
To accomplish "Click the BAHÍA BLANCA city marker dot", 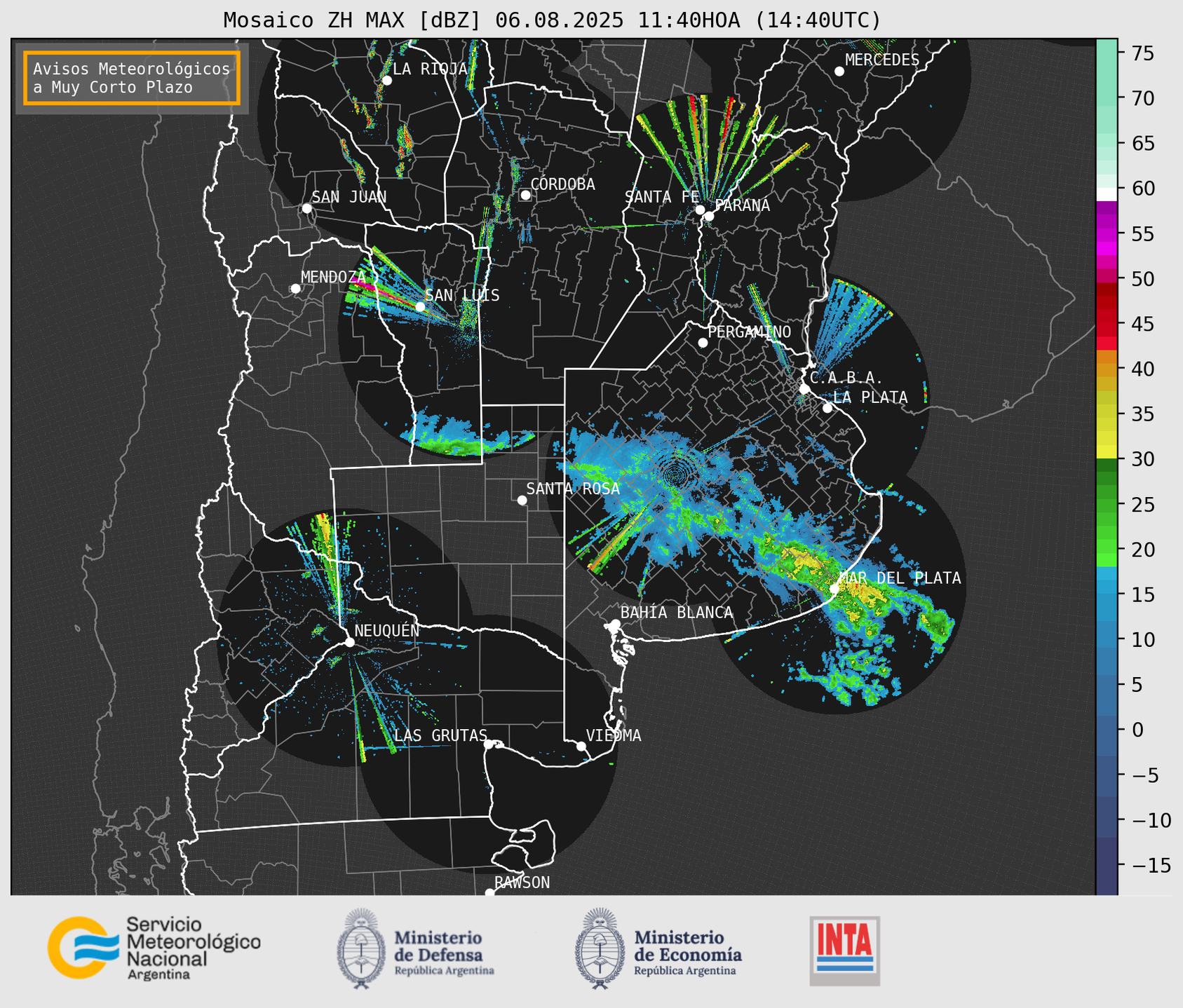I will click(615, 624).
